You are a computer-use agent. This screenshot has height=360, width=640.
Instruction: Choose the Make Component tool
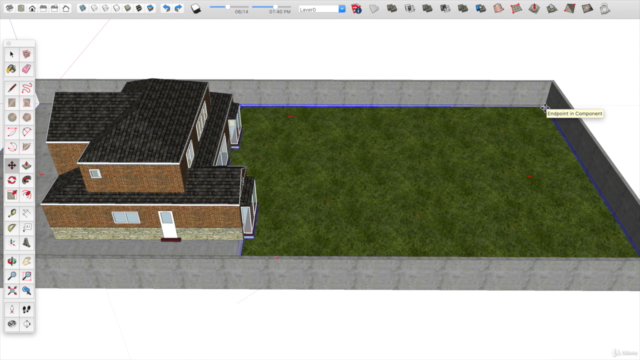point(27,54)
